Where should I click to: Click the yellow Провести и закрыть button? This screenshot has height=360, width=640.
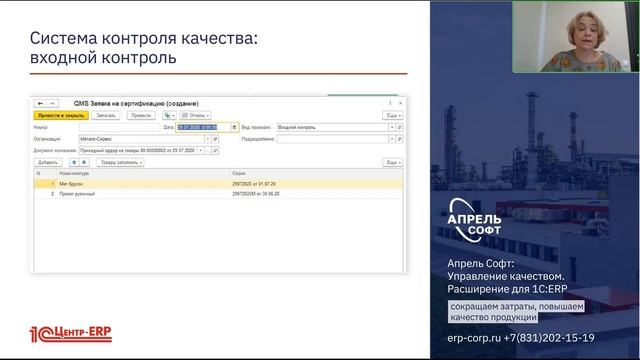click(x=61, y=116)
